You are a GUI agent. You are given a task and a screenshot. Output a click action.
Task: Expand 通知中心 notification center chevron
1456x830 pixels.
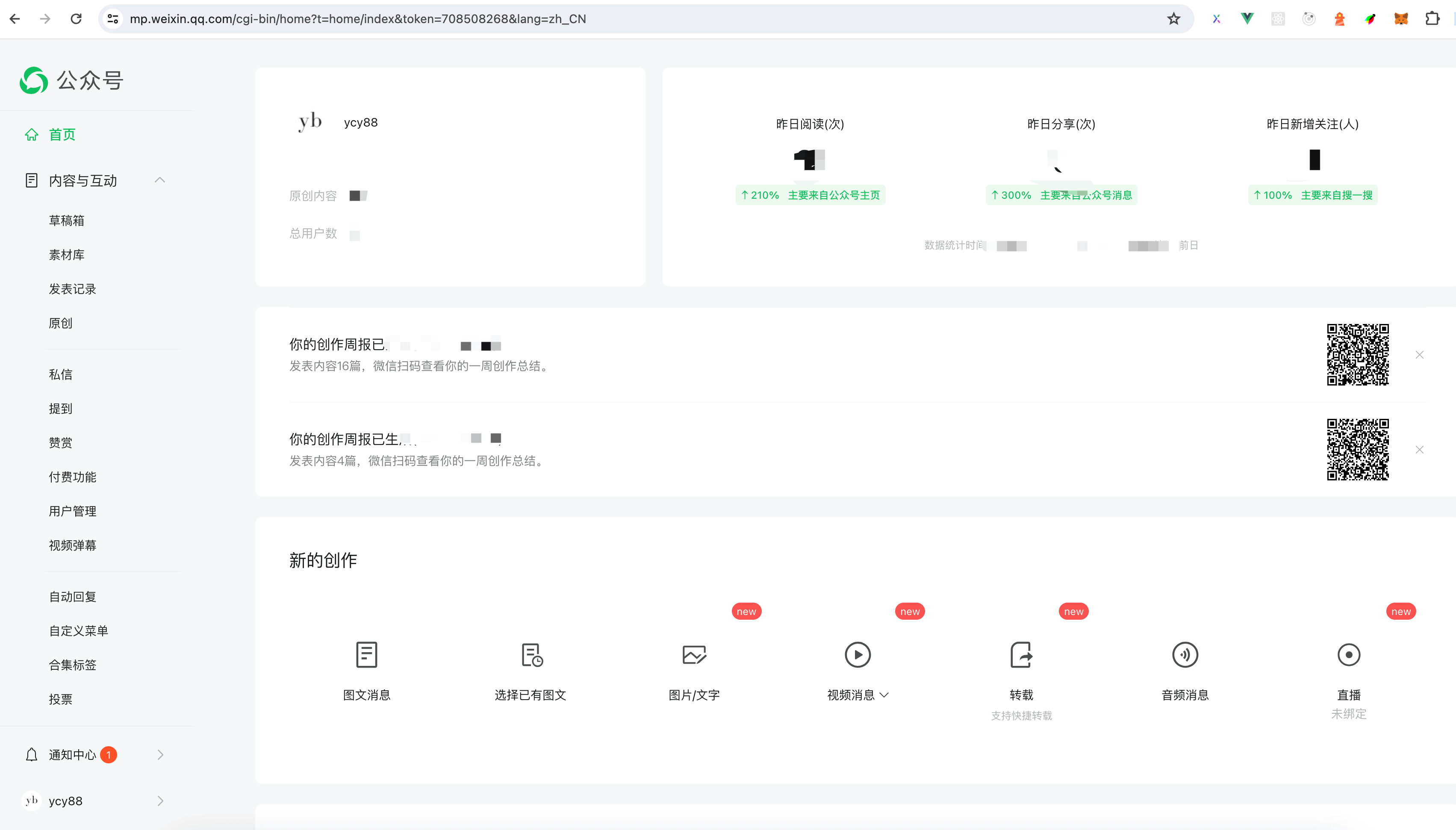coord(160,755)
